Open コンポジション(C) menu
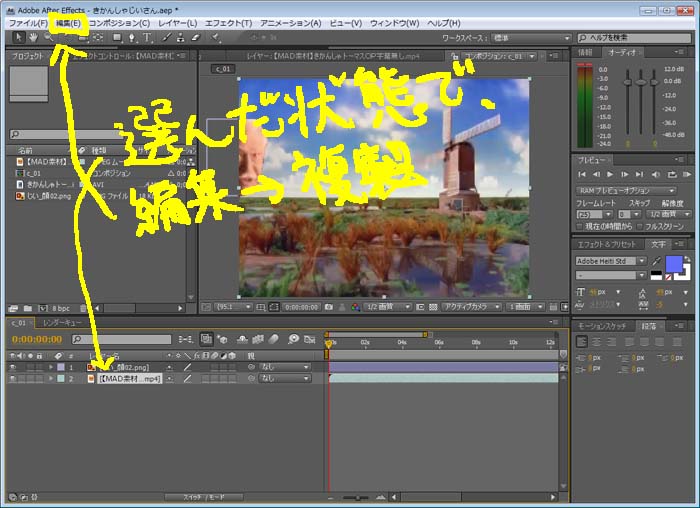 [119, 23]
